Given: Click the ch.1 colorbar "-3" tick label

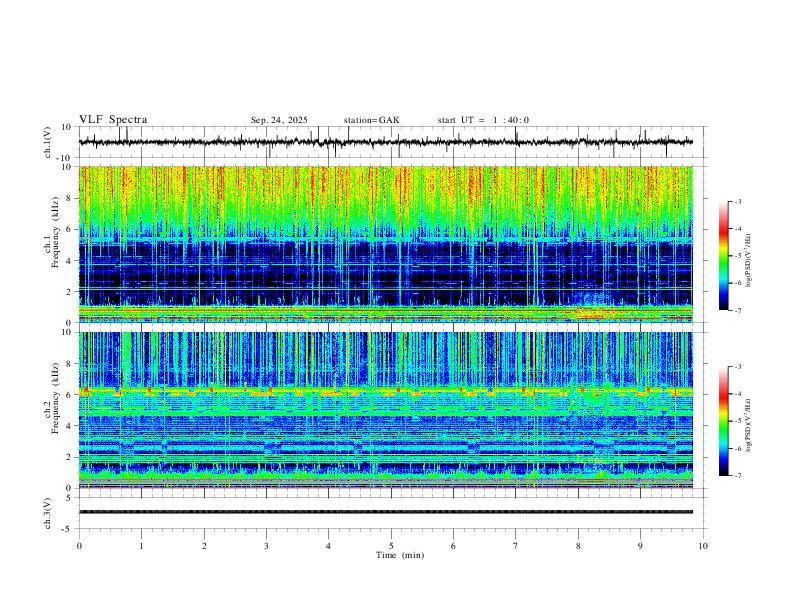Looking at the screenshot, I should pyautogui.click(x=738, y=202).
